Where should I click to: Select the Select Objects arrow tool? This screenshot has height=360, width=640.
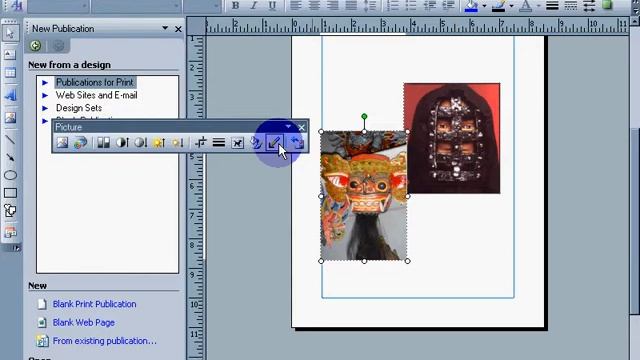tap(10, 33)
